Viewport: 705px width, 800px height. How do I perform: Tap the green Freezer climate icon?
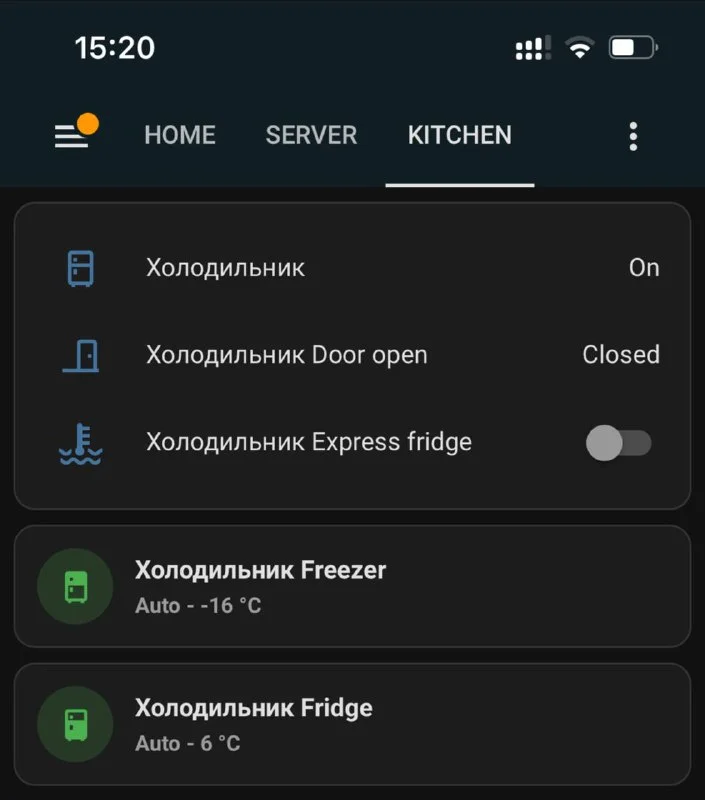(75, 586)
